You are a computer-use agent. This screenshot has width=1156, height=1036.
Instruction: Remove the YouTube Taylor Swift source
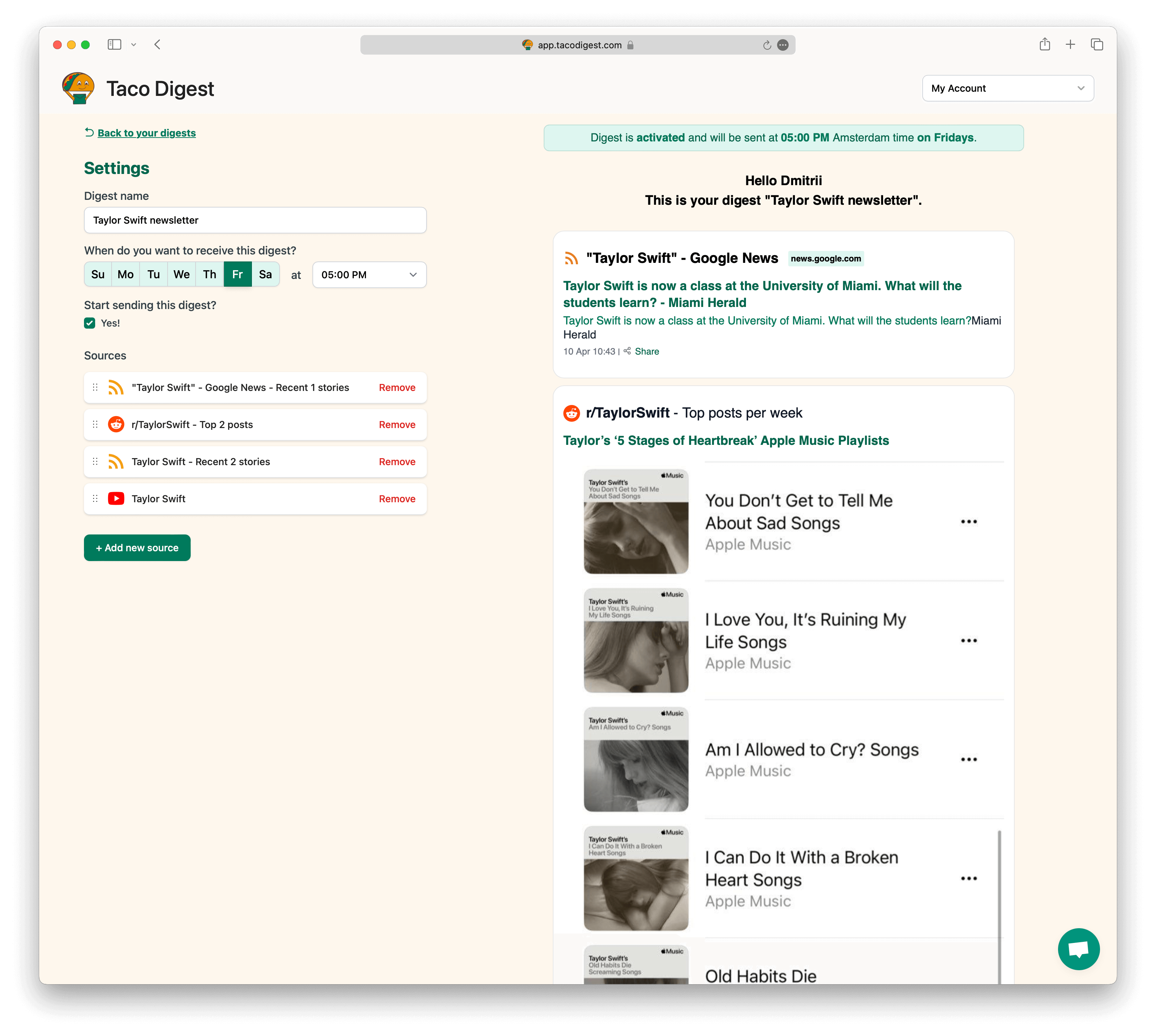click(x=397, y=499)
